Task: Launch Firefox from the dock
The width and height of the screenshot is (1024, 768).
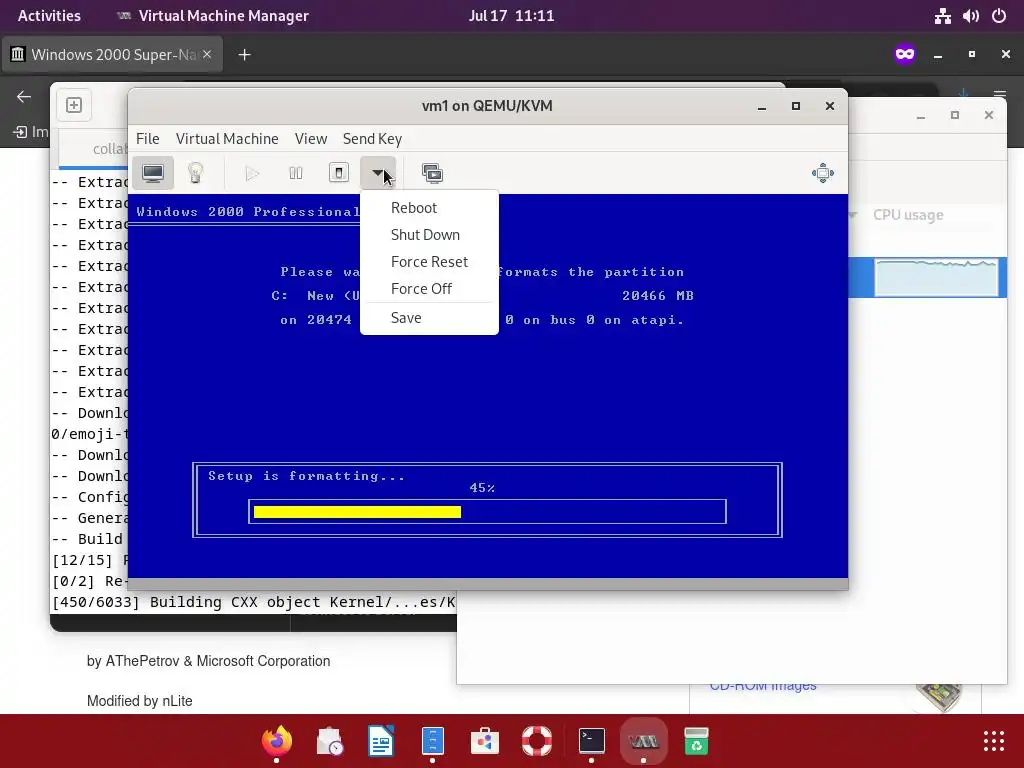Action: point(276,741)
